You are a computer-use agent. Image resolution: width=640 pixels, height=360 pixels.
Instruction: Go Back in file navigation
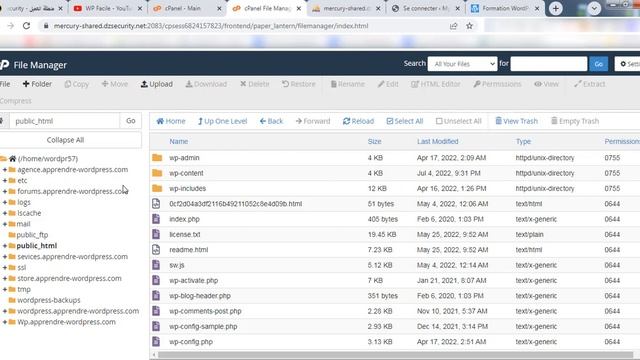pyautogui.click(x=271, y=121)
